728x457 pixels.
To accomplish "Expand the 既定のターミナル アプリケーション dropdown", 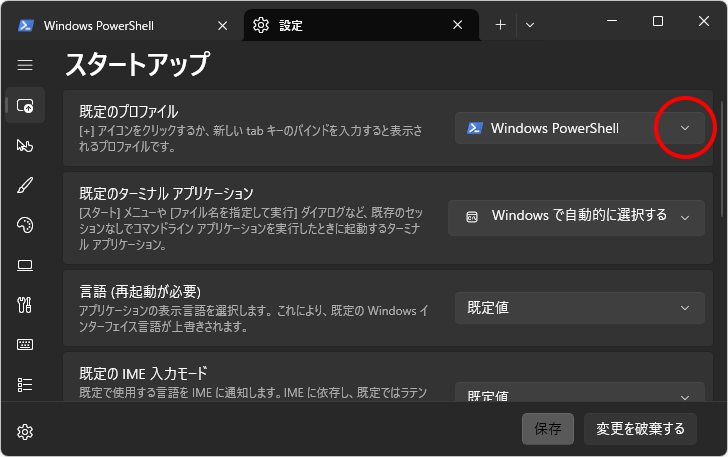I will tap(576, 217).
